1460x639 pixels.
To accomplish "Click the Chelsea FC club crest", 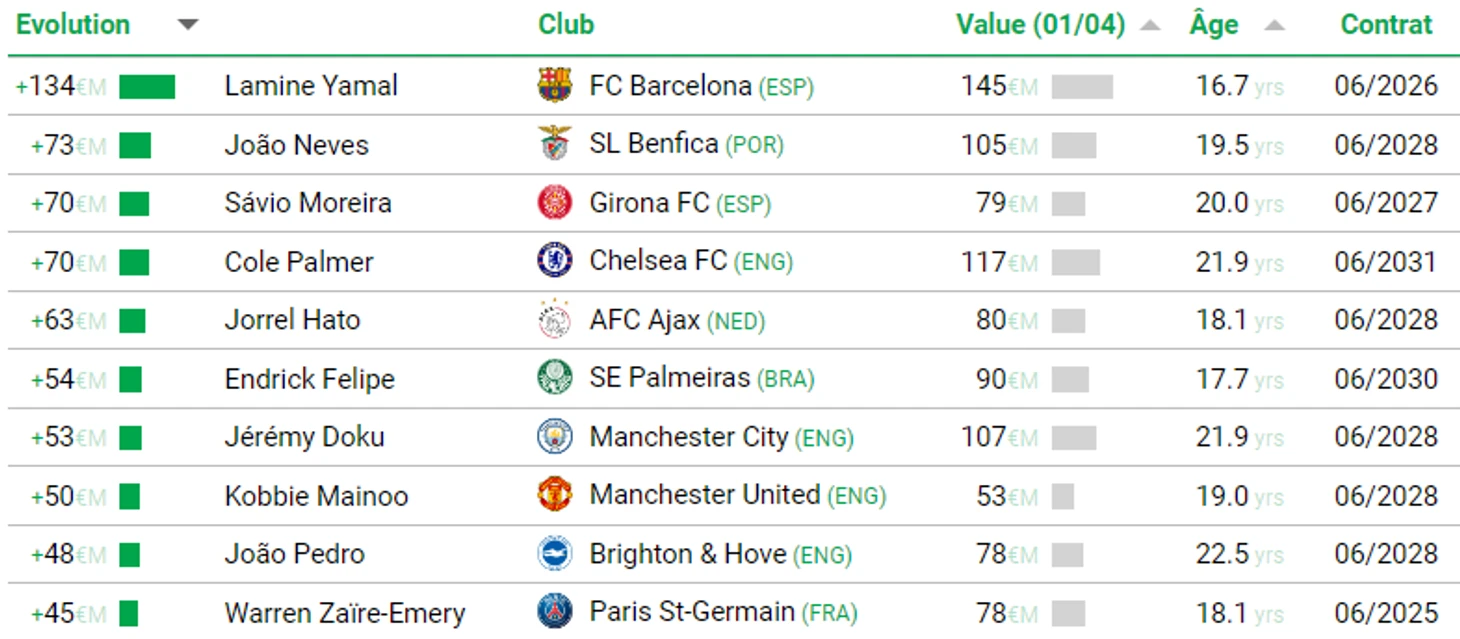I will pos(554,261).
